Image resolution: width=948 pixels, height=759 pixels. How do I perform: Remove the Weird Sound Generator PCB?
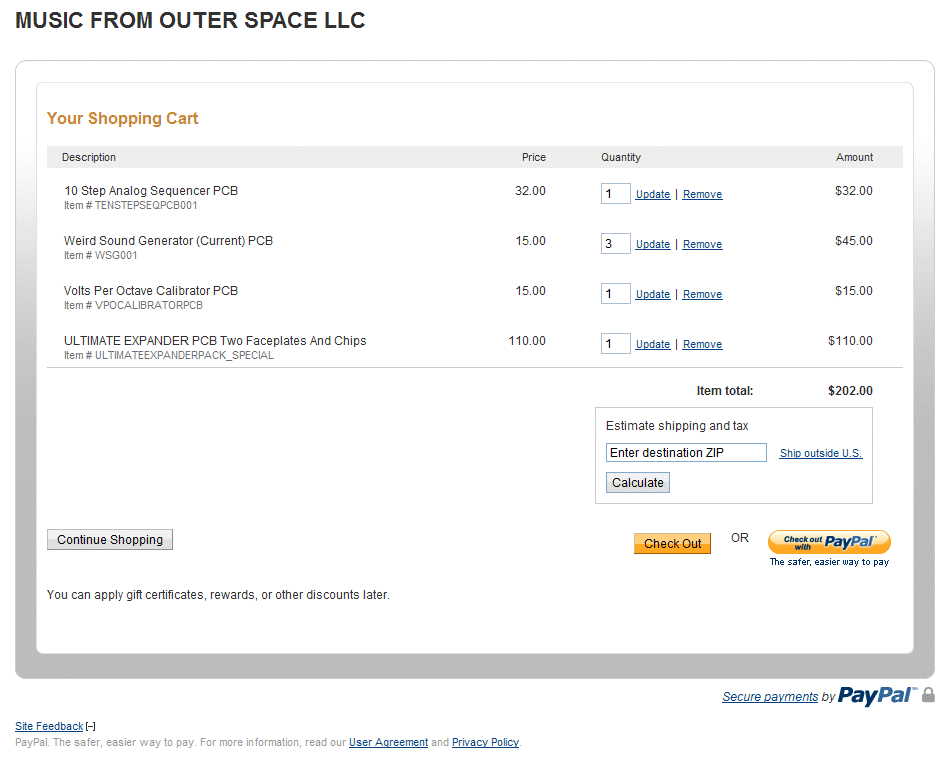pyautogui.click(x=702, y=245)
